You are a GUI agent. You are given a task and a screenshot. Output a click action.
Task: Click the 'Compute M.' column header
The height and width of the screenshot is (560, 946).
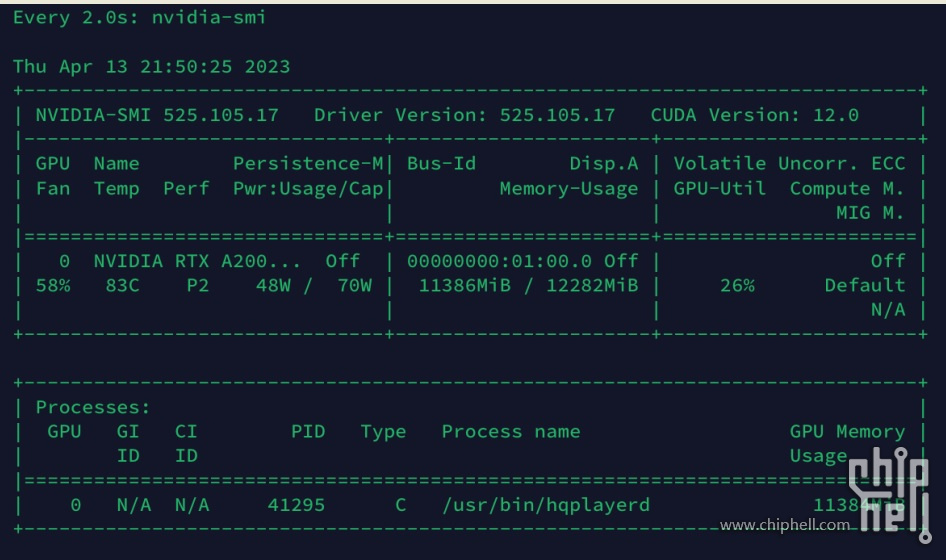click(x=847, y=188)
